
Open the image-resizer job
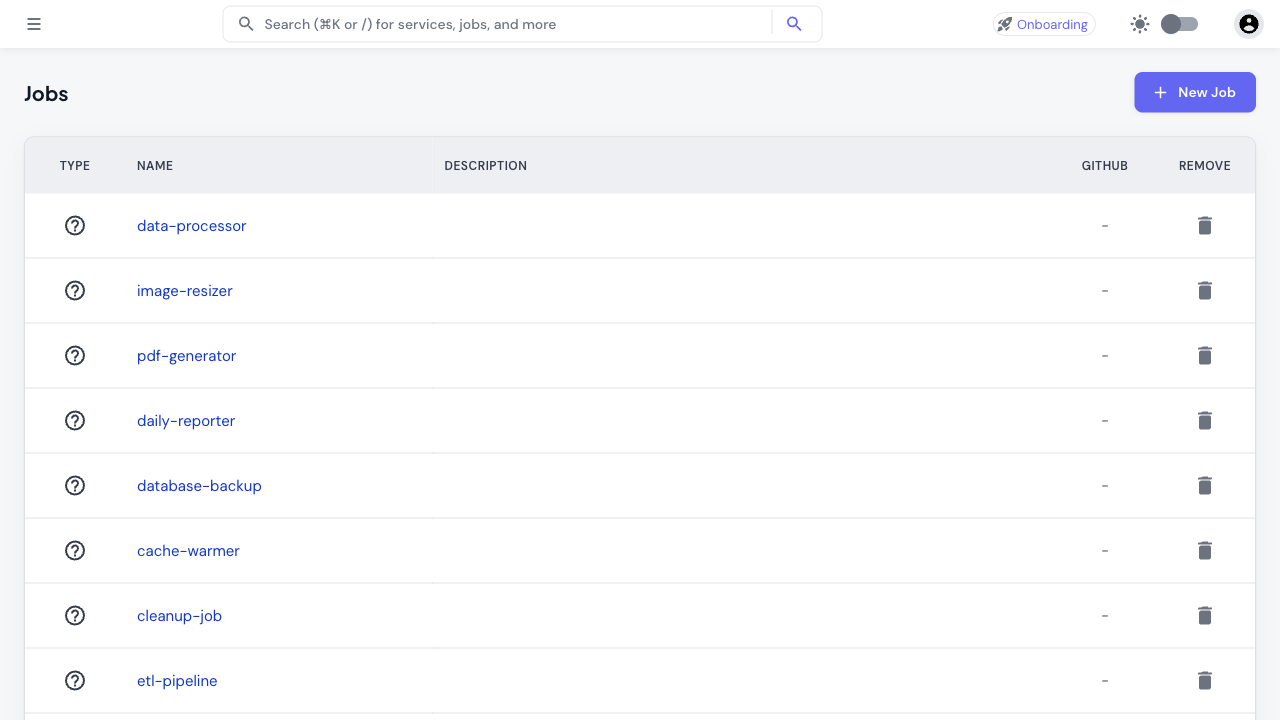[184, 290]
